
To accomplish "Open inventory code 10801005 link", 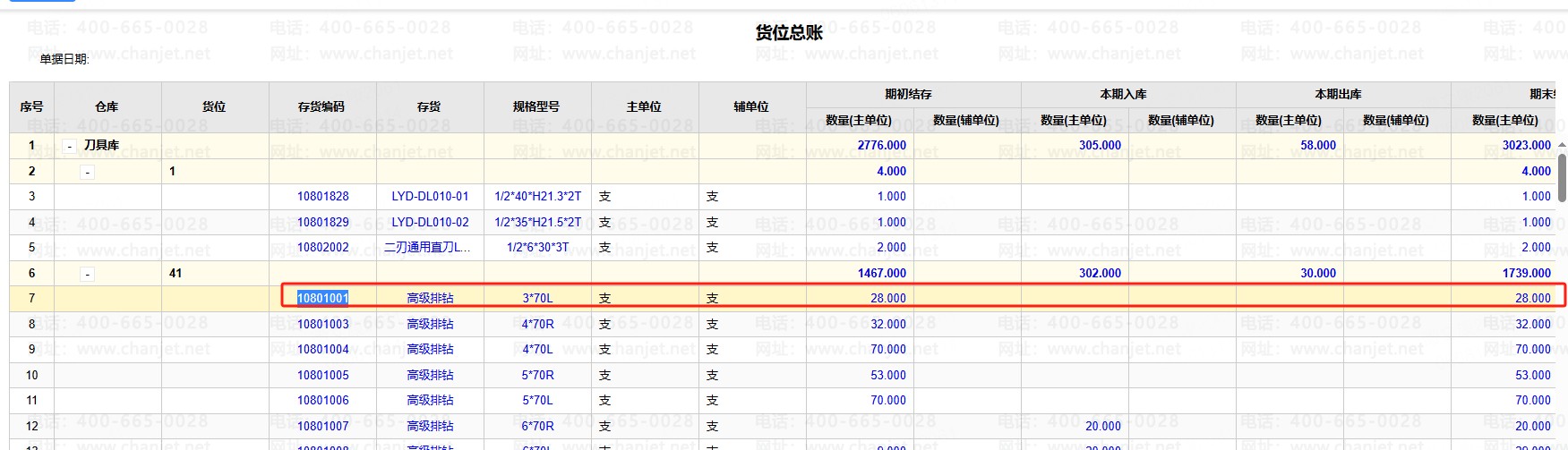I will (323, 375).
